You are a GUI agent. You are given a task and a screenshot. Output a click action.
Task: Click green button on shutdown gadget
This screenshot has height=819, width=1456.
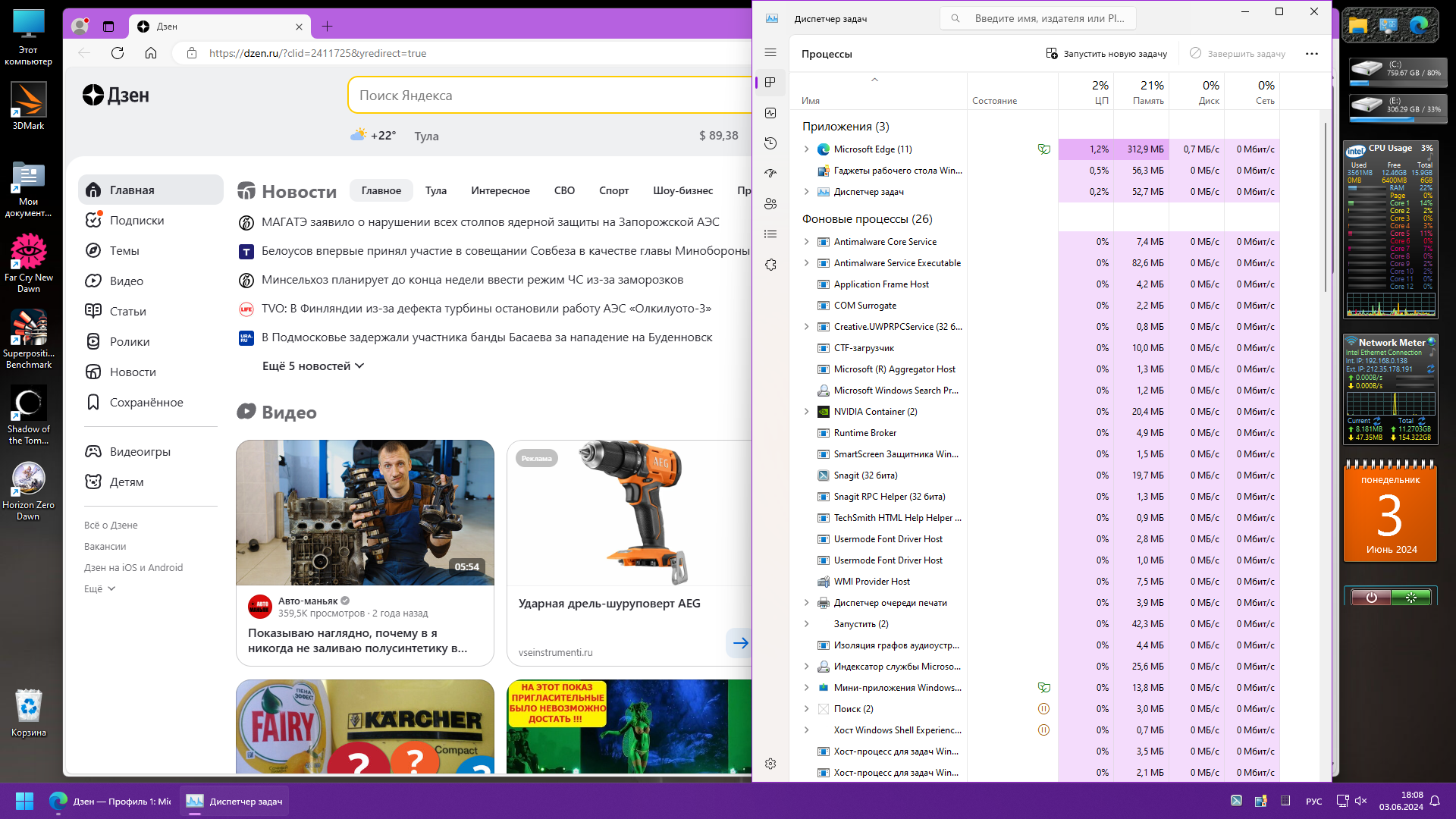click(1411, 598)
